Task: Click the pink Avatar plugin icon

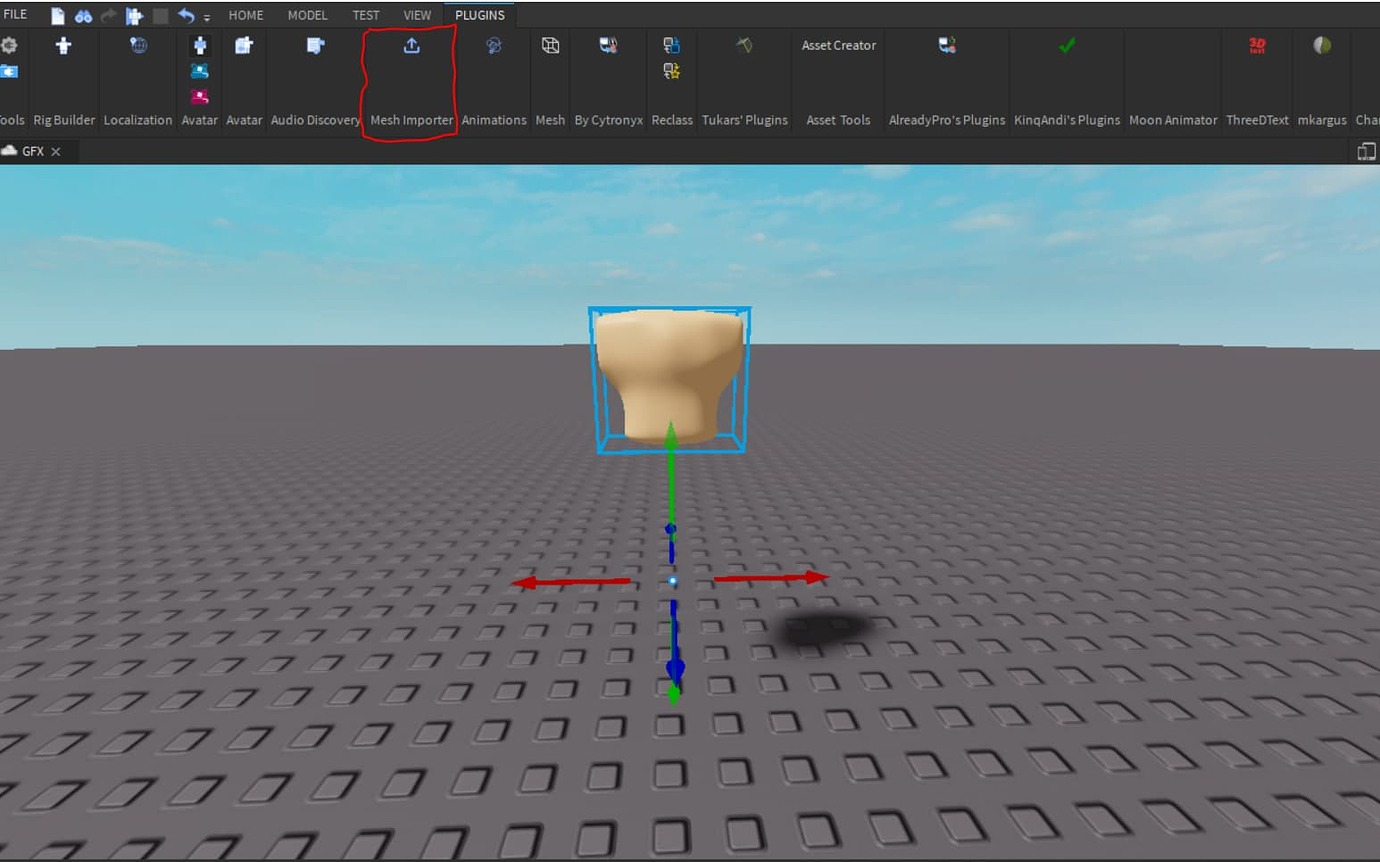Action: pyautogui.click(x=200, y=97)
